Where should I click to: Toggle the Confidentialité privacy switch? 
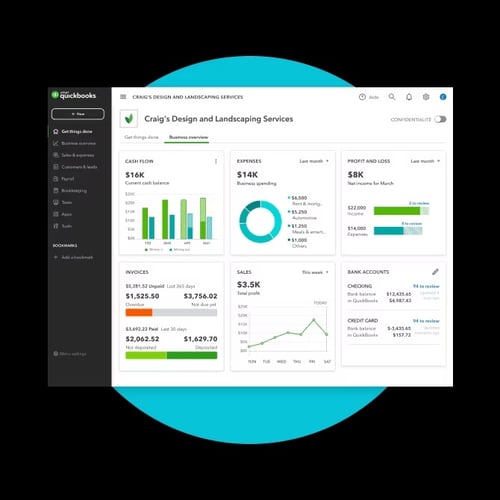tap(440, 119)
